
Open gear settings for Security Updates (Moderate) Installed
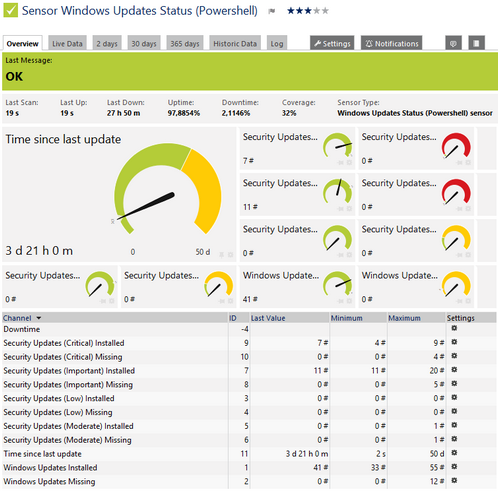[x=454, y=425]
